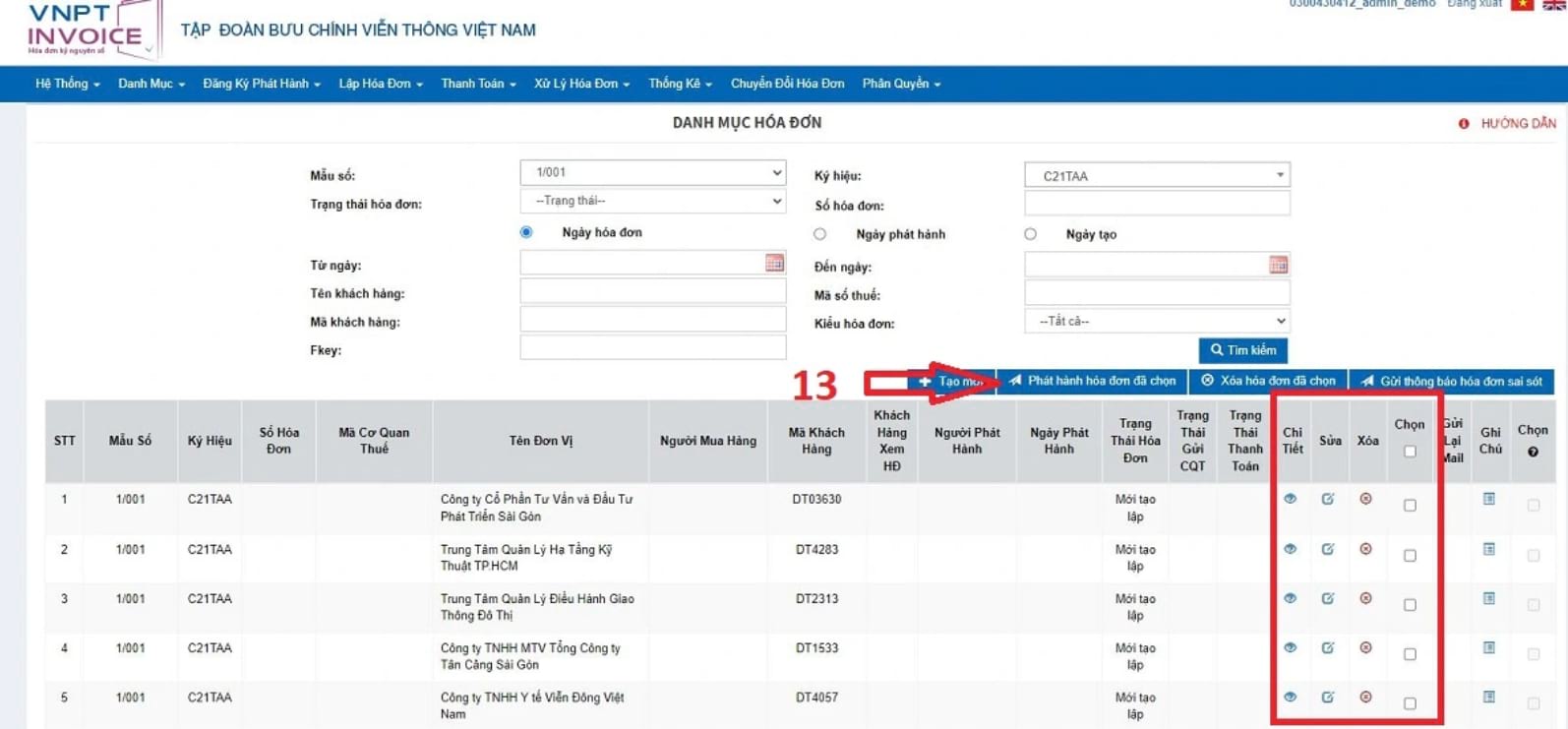
Task: Tick Chọn checkbox for row DT2313
Action: [x=1410, y=605]
